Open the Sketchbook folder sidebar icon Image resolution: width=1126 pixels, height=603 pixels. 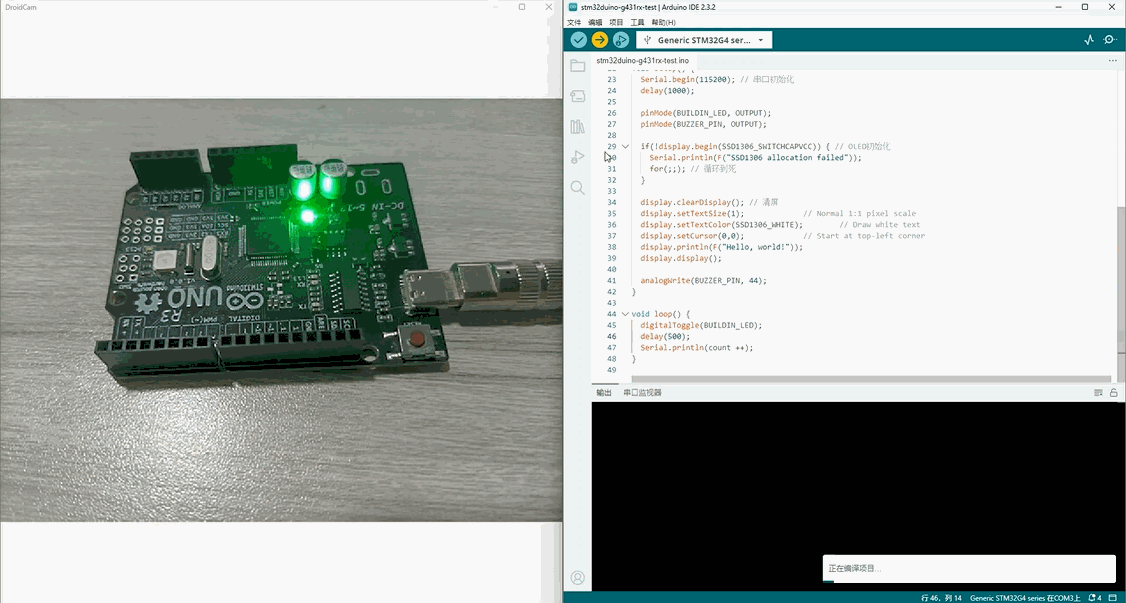tap(577, 66)
